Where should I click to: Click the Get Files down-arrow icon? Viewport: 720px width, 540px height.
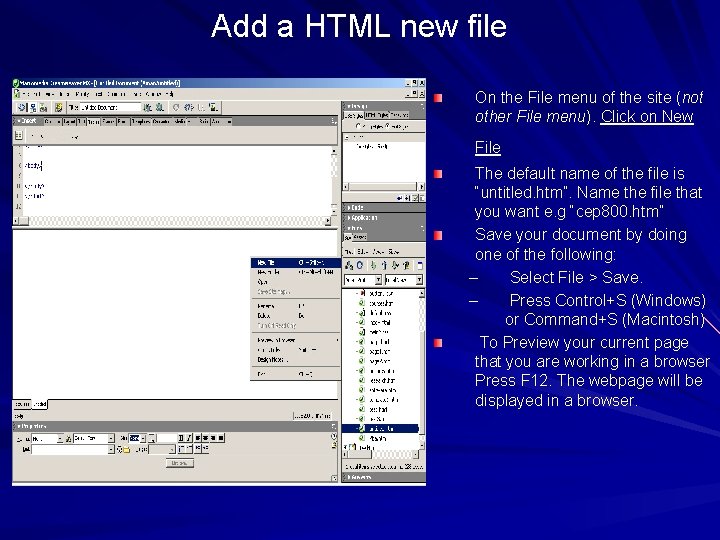pyautogui.click(x=373, y=265)
